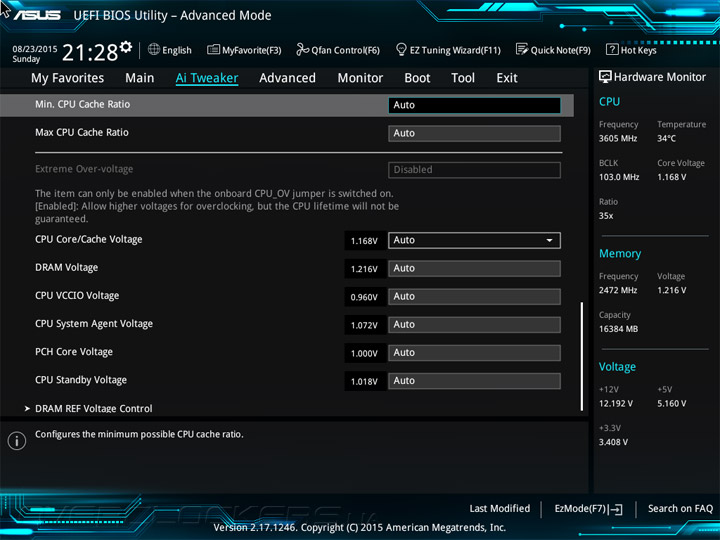The height and width of the screenshot is (540, 720).
Task: Click the EzMode exit arrow icon
Action: click(x=615, y=509)
